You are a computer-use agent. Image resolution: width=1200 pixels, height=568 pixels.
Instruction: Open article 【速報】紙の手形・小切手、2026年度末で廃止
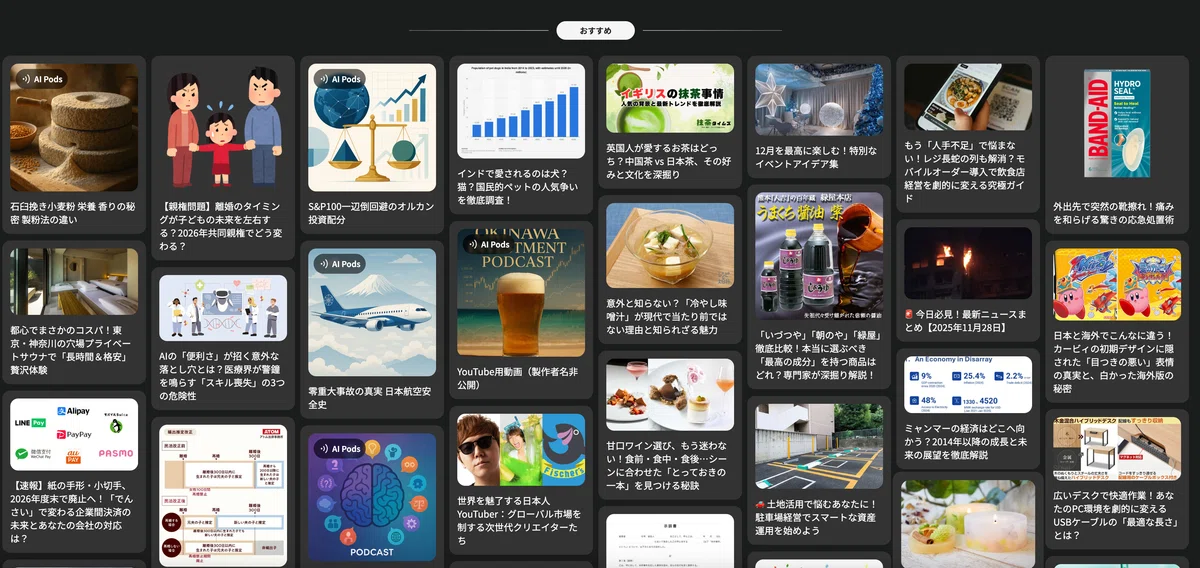click(x=74, y=511)
